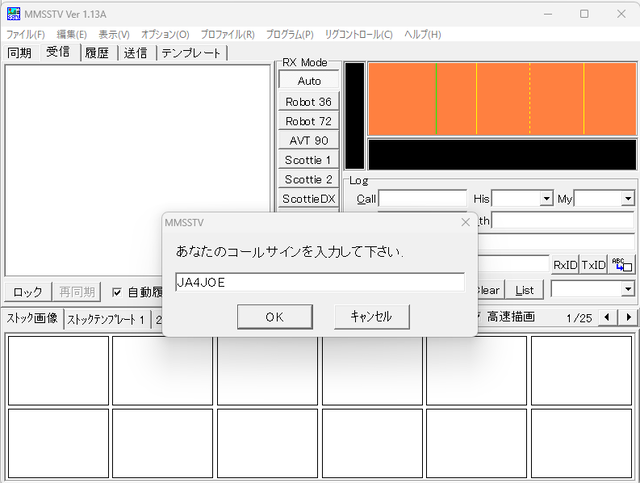Select Scottie 1 RX mode
Screen dimensions: 640x483
[x=309, y=160]
